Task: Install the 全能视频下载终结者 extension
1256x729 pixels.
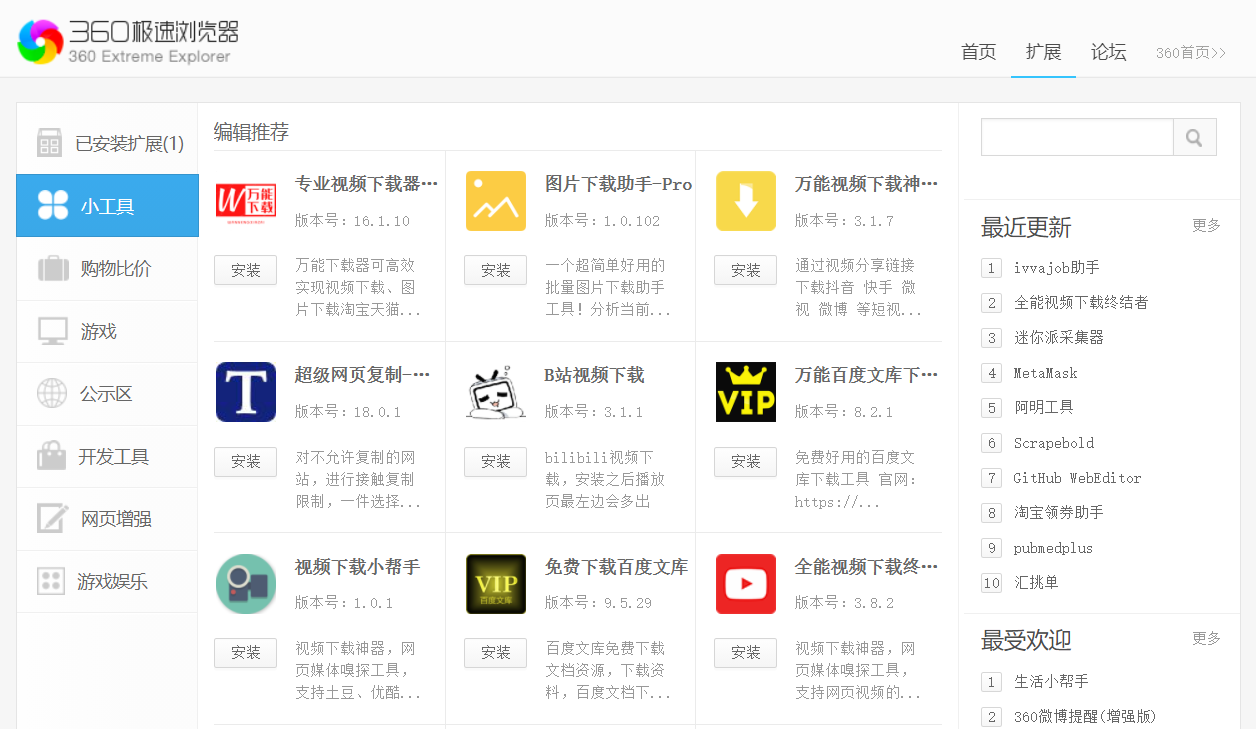Action: tap(746, 653)
